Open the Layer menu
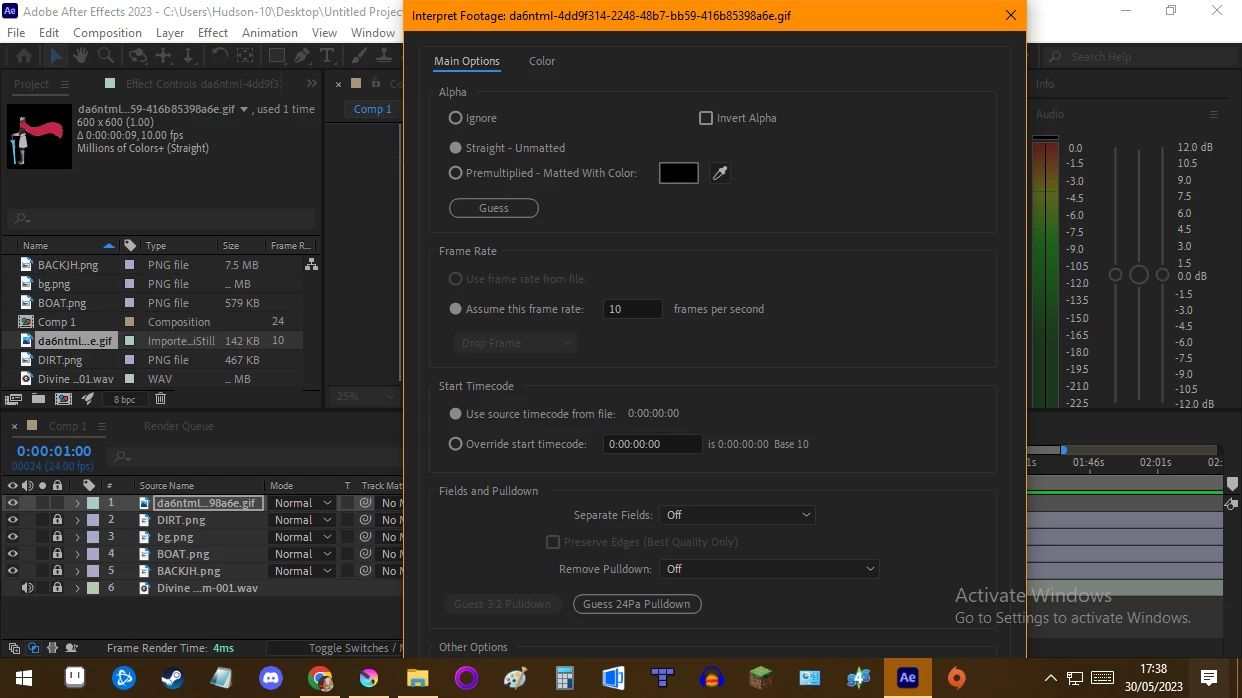 [170, 32]
